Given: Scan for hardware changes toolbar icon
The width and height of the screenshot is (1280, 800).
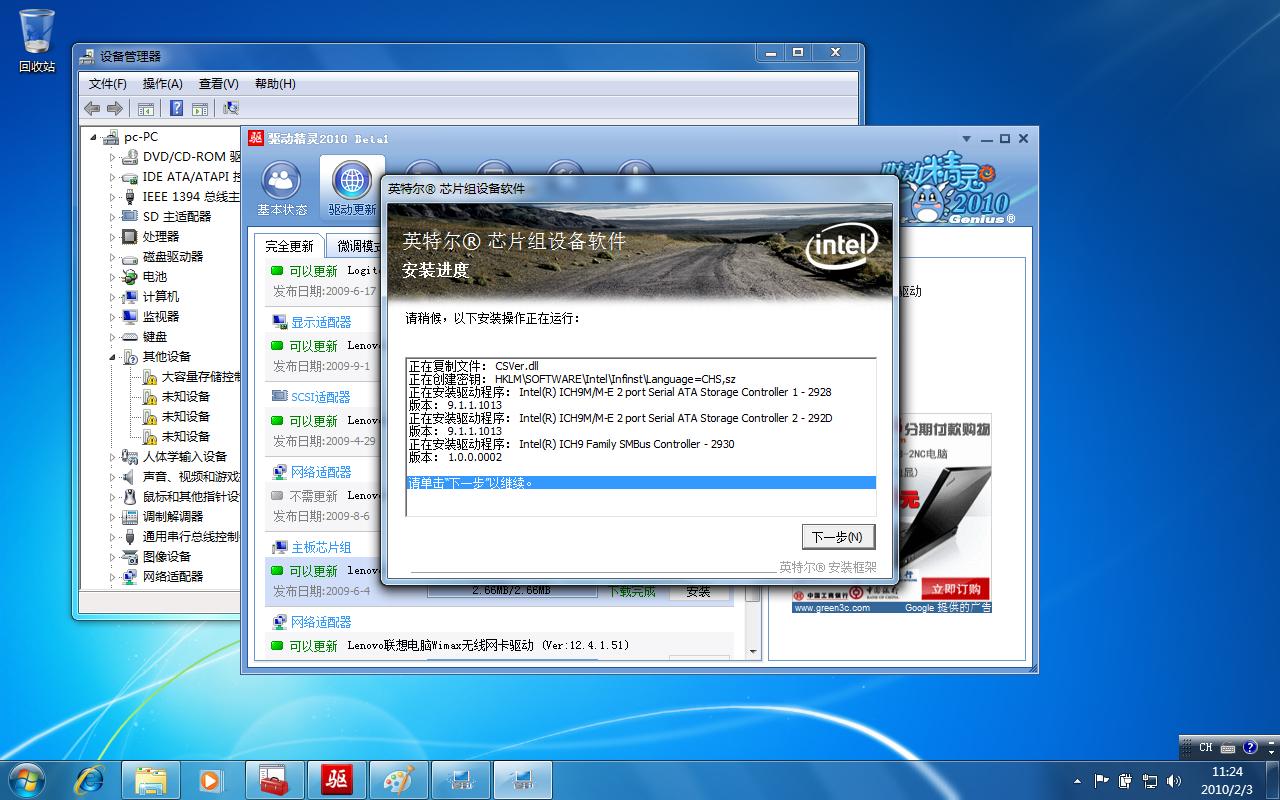Looking at the screenshot, I should click(231, 108).
